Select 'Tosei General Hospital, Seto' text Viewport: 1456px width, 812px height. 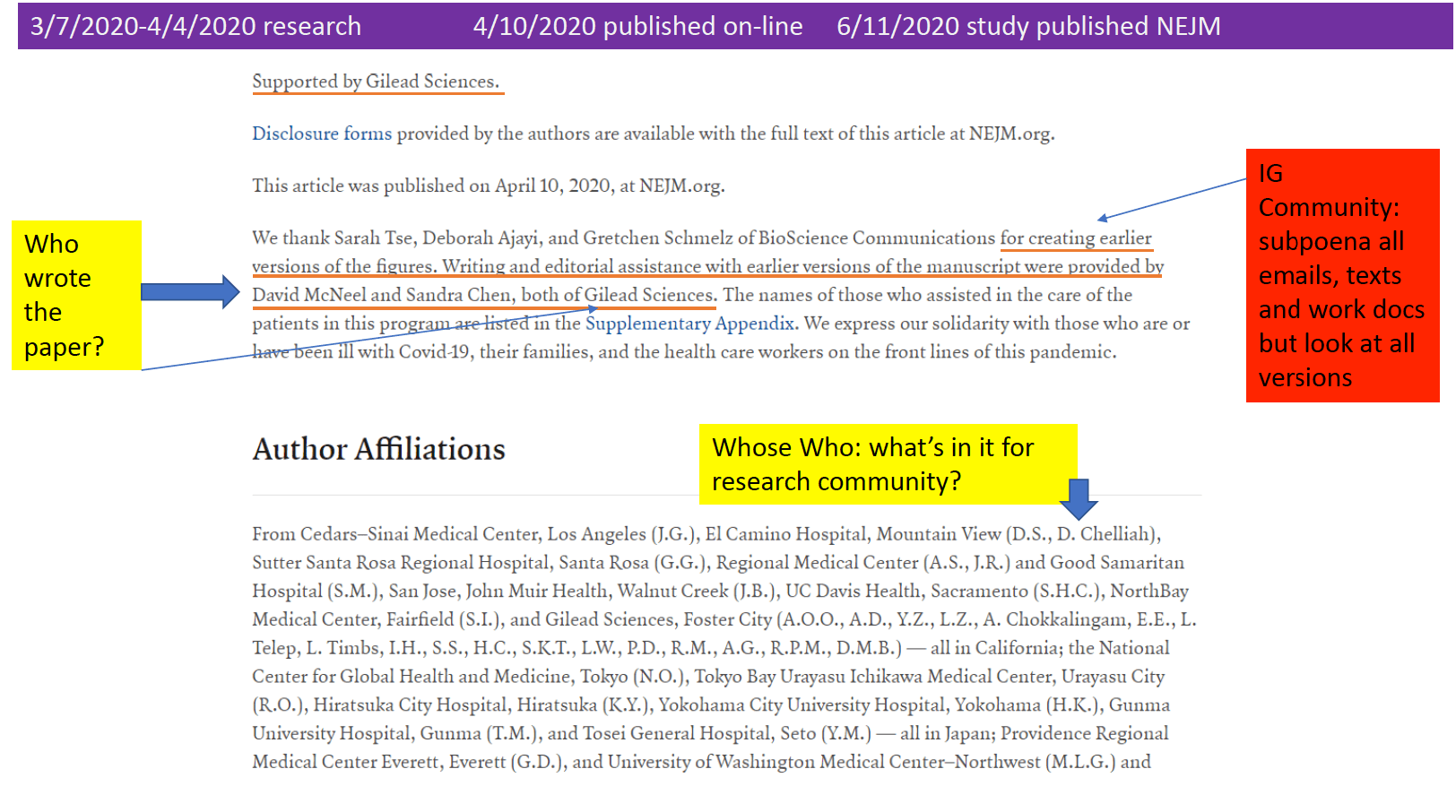(699, 733)
